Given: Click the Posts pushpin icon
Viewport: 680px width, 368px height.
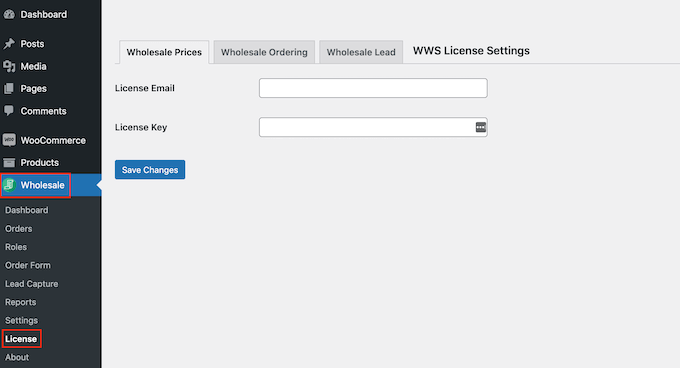Looking at the screenshot, I should 9,44.
